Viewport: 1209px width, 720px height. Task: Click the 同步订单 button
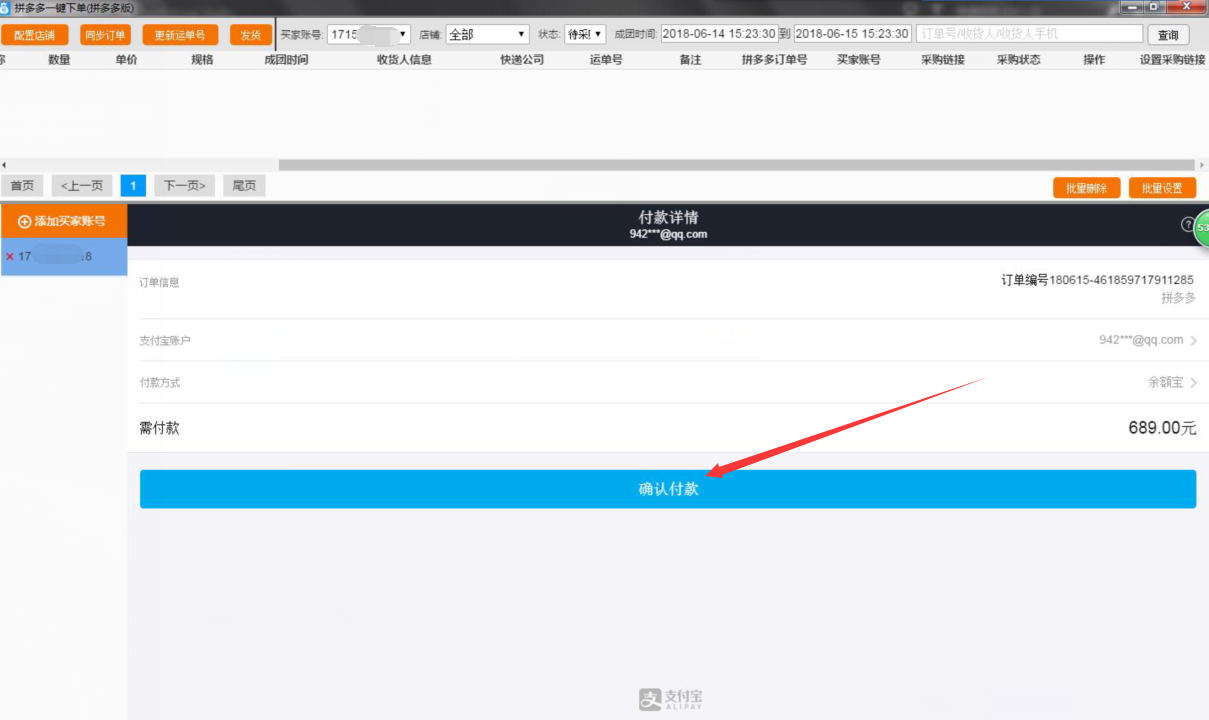105,35
